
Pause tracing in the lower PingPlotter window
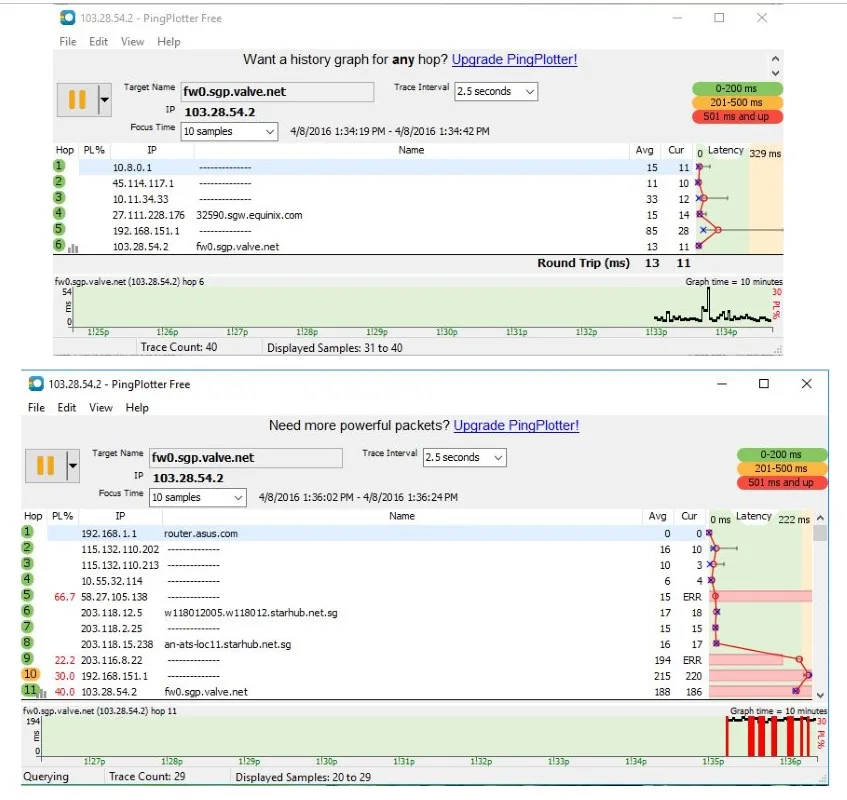45,466
